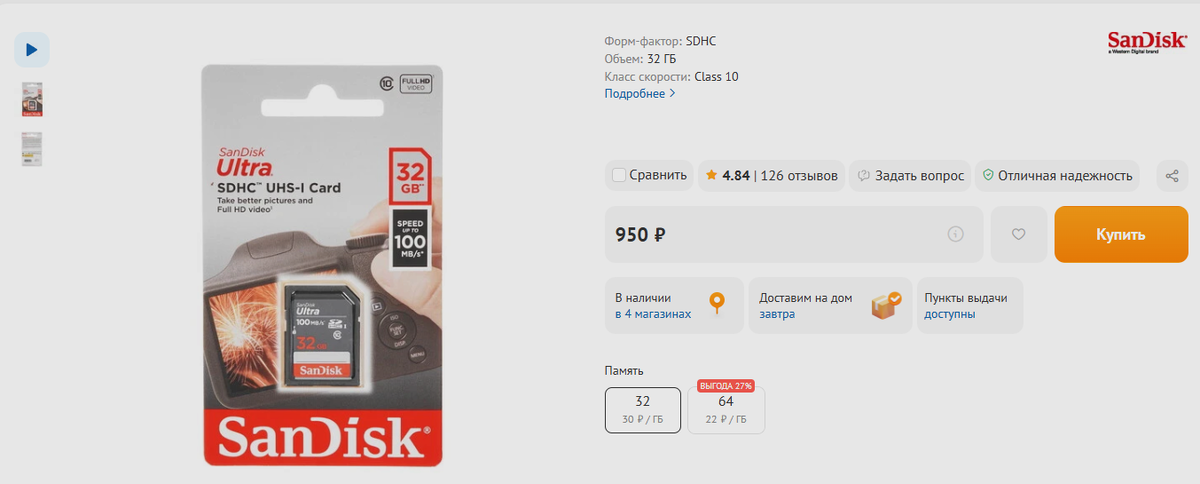Play the product video

coord(32,49)
